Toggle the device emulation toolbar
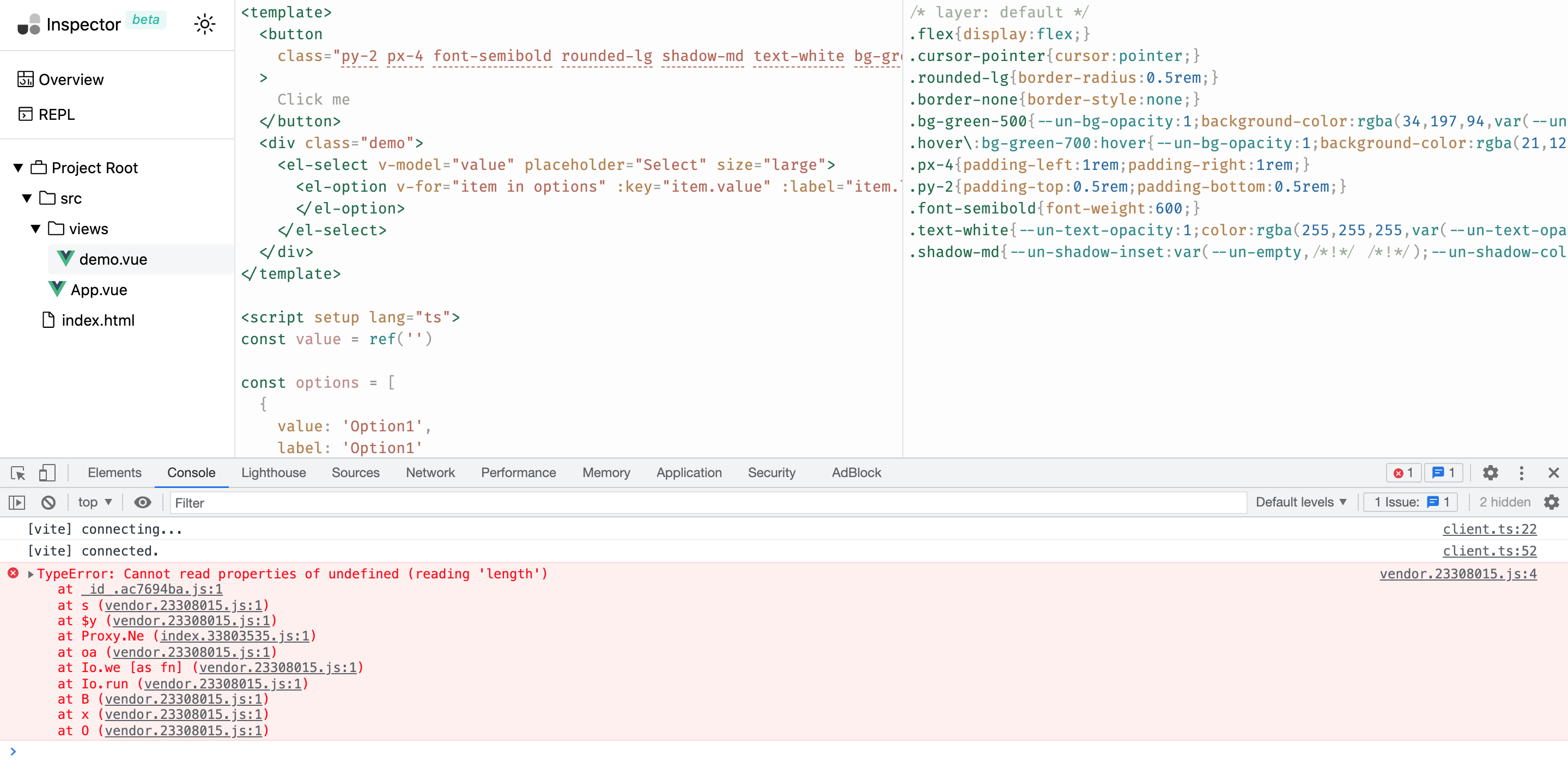Screen dimensions: 1568x769 coord(47,473)
